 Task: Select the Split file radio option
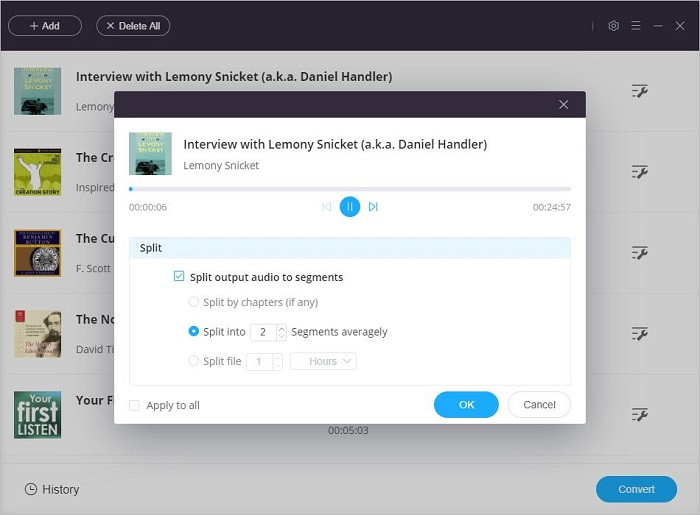coord(193,361)
